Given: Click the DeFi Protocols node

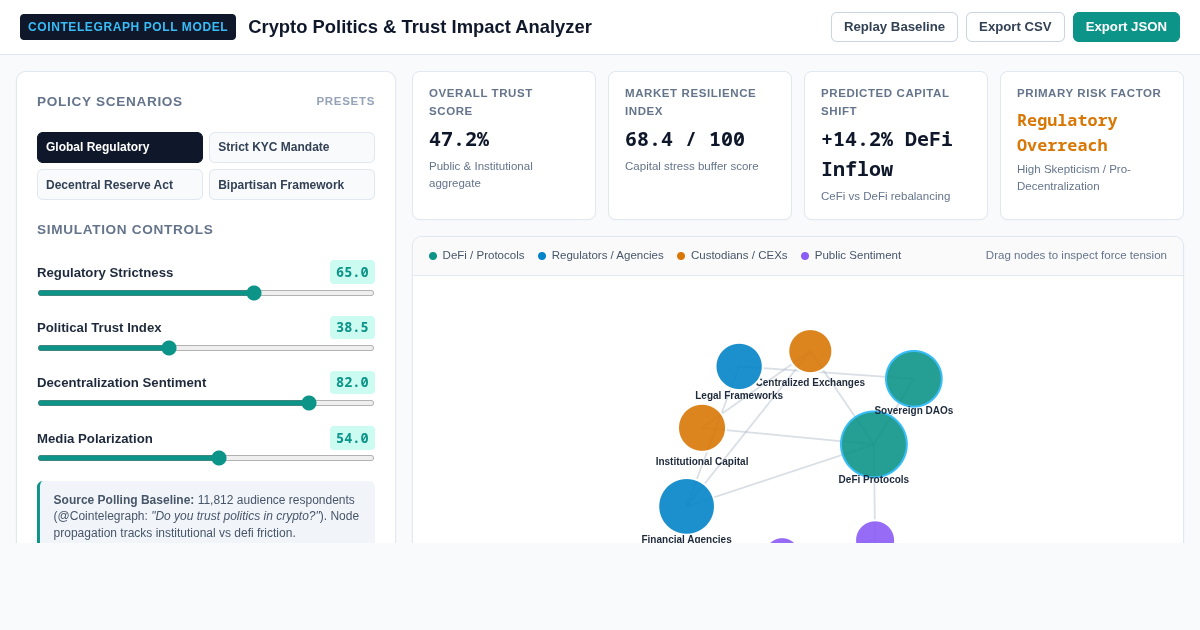Looking at the screenshot, I should (x=874, y=444).
